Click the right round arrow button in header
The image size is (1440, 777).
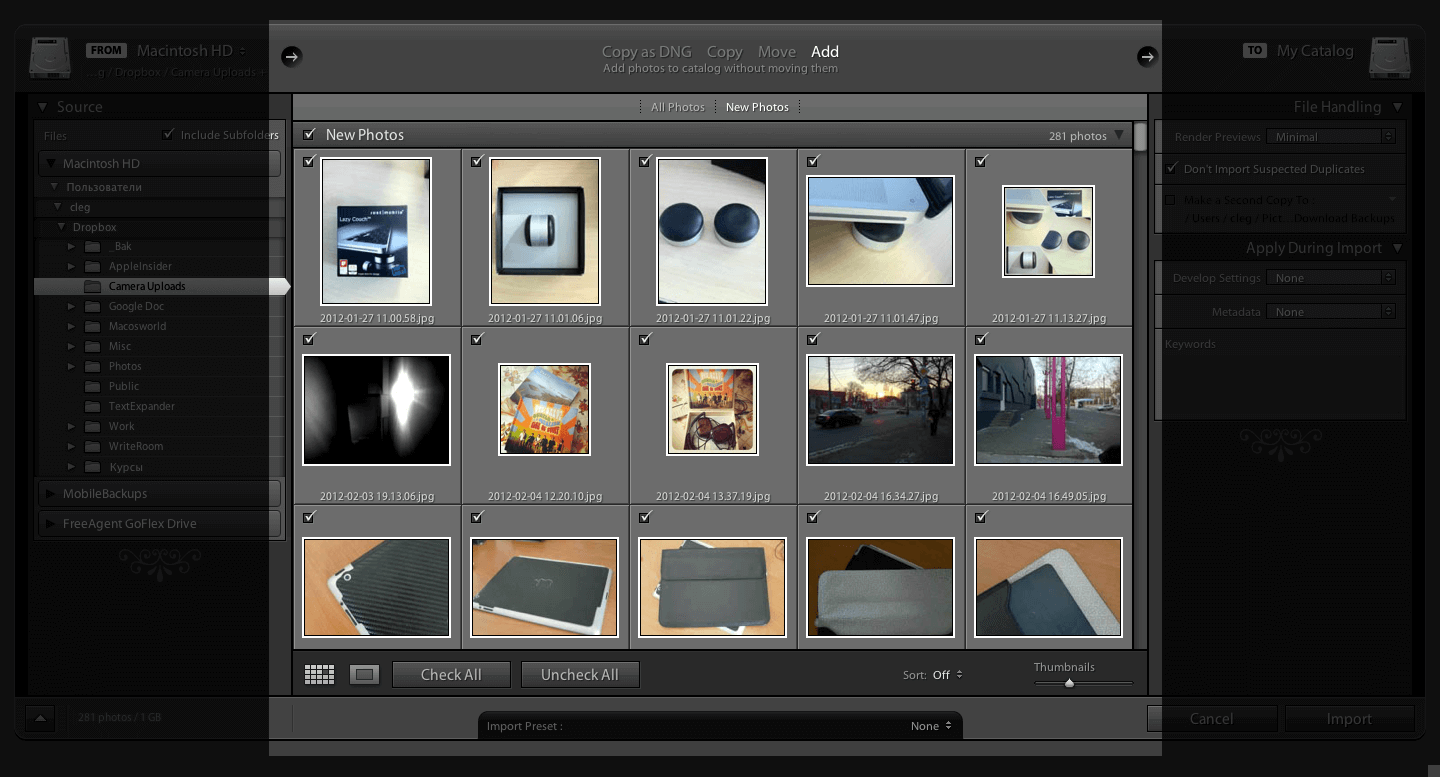1147,56
